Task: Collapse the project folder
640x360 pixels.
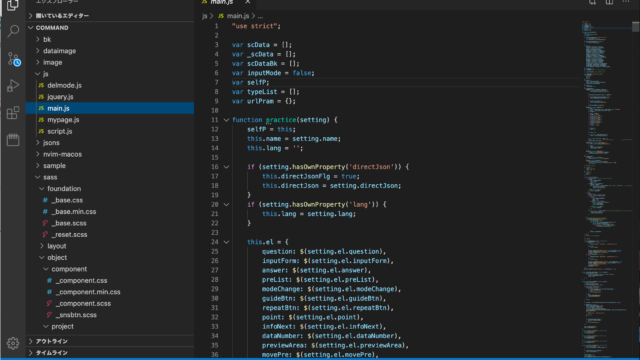Action: 46,326
